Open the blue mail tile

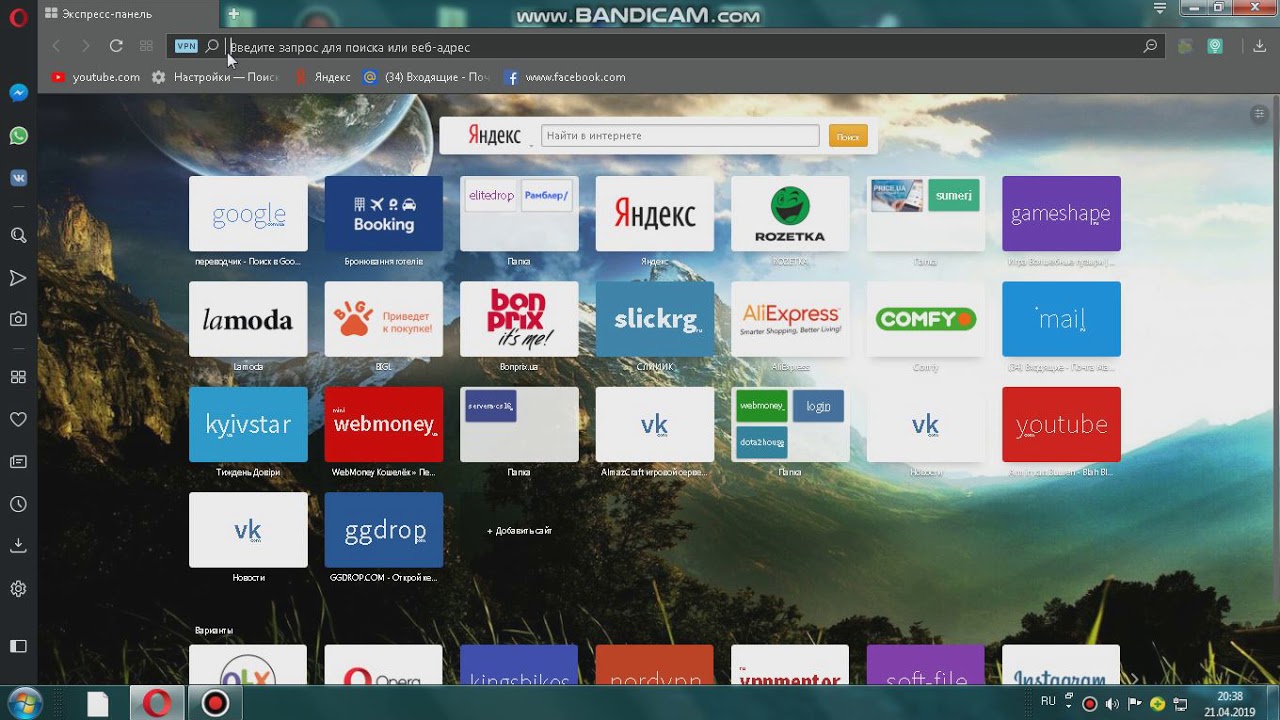(x=1061, y=319)
